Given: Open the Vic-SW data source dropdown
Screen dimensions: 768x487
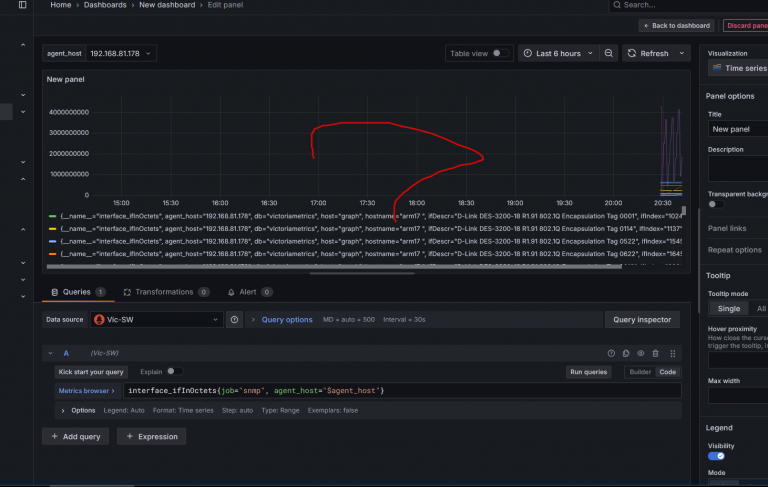Looking at the screenshot, I should click(156, 319).
